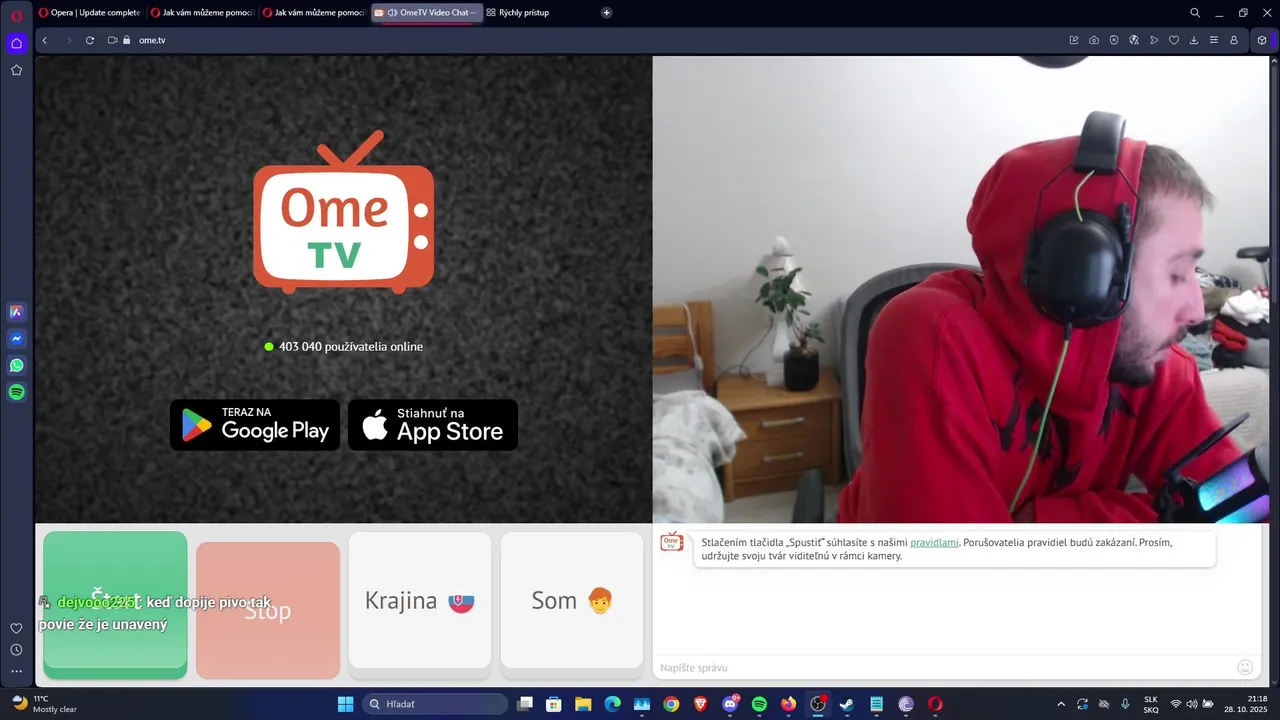Open history clock icon in sidebar
Viewport: 1280px width, 720px height.
coord(16,650)
